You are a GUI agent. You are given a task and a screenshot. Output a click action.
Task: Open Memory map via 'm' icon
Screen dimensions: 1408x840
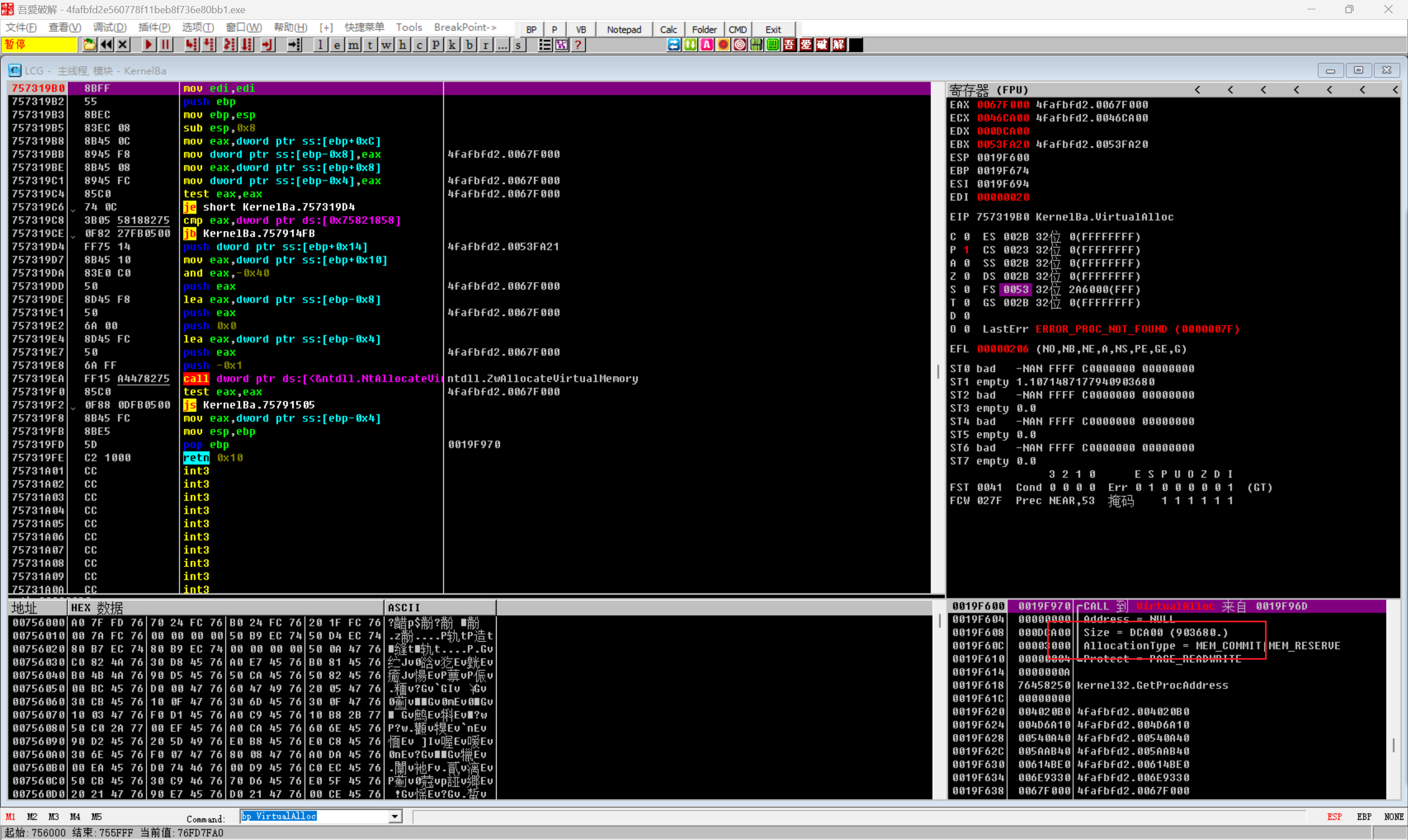tap(353, 45)
